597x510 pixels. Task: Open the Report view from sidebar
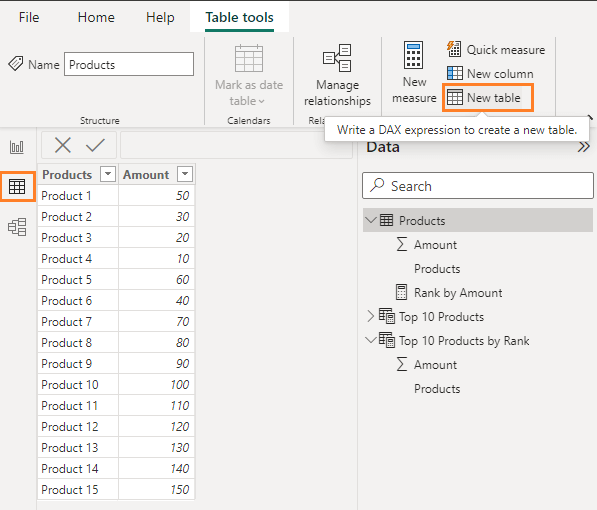[17, 147]
